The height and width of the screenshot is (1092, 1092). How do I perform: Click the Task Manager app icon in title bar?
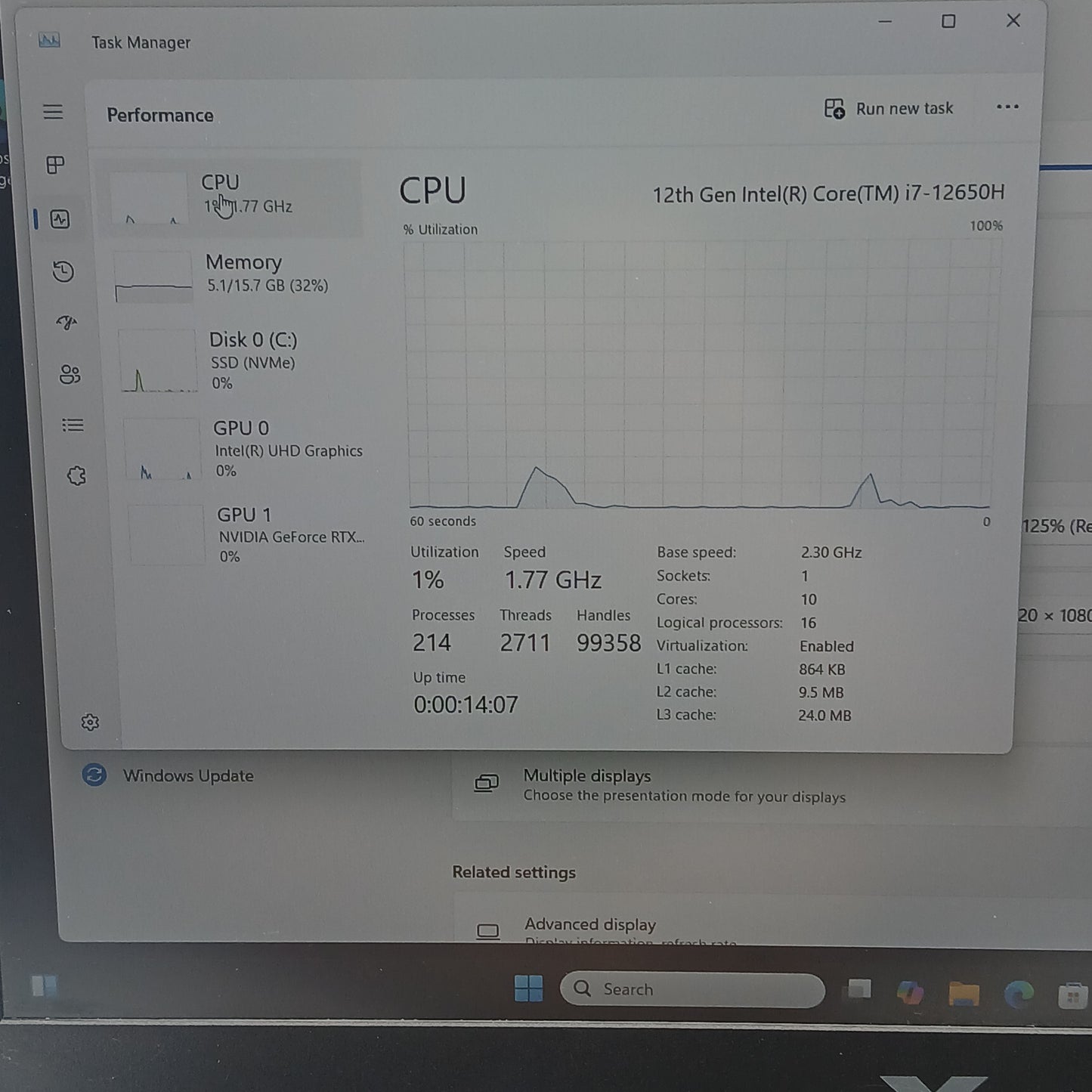[49, 40]
